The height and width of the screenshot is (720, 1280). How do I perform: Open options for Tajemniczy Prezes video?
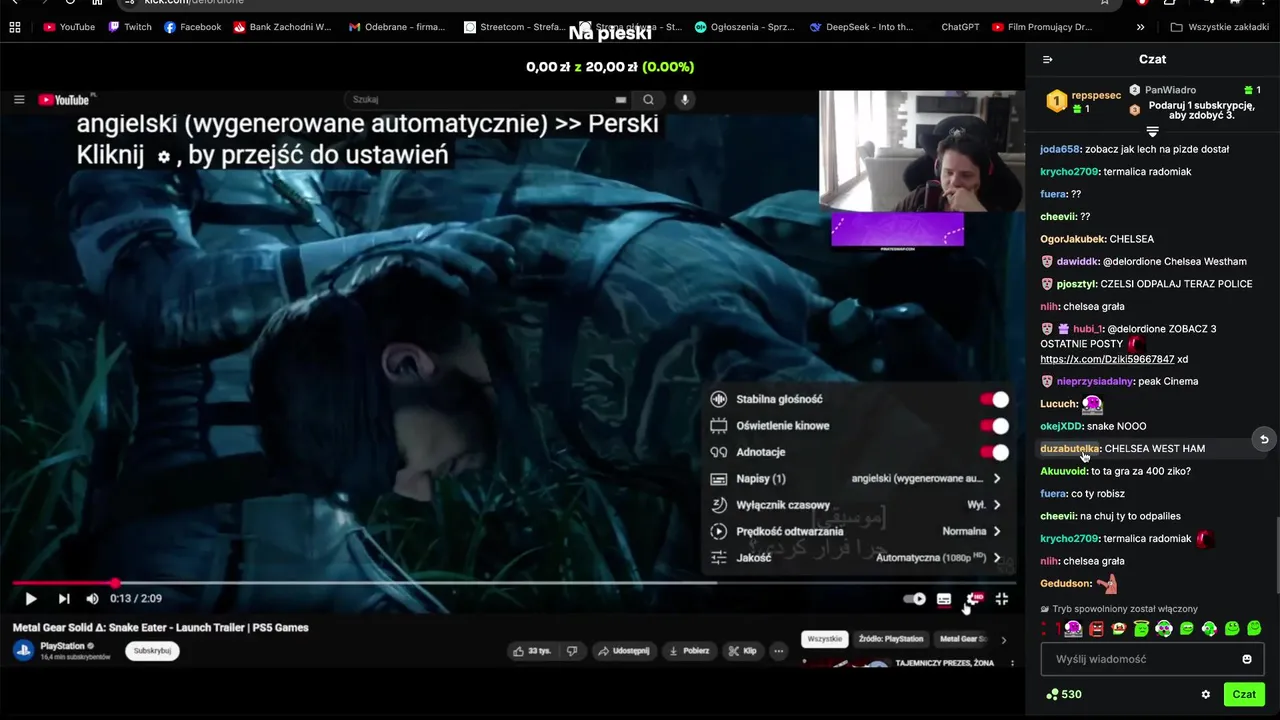point(1012,663)
